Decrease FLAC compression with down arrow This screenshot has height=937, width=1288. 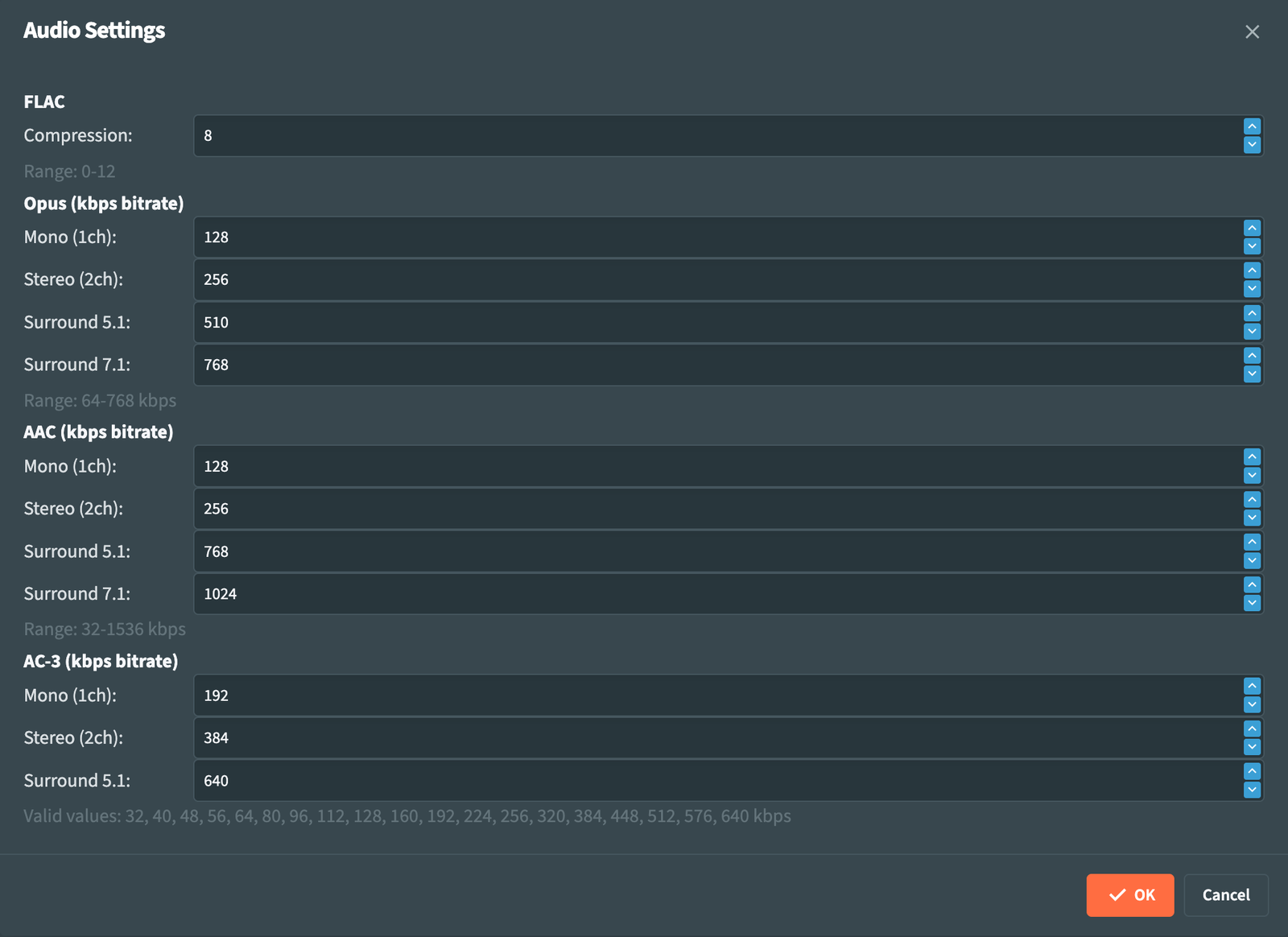coord(1252,145)
